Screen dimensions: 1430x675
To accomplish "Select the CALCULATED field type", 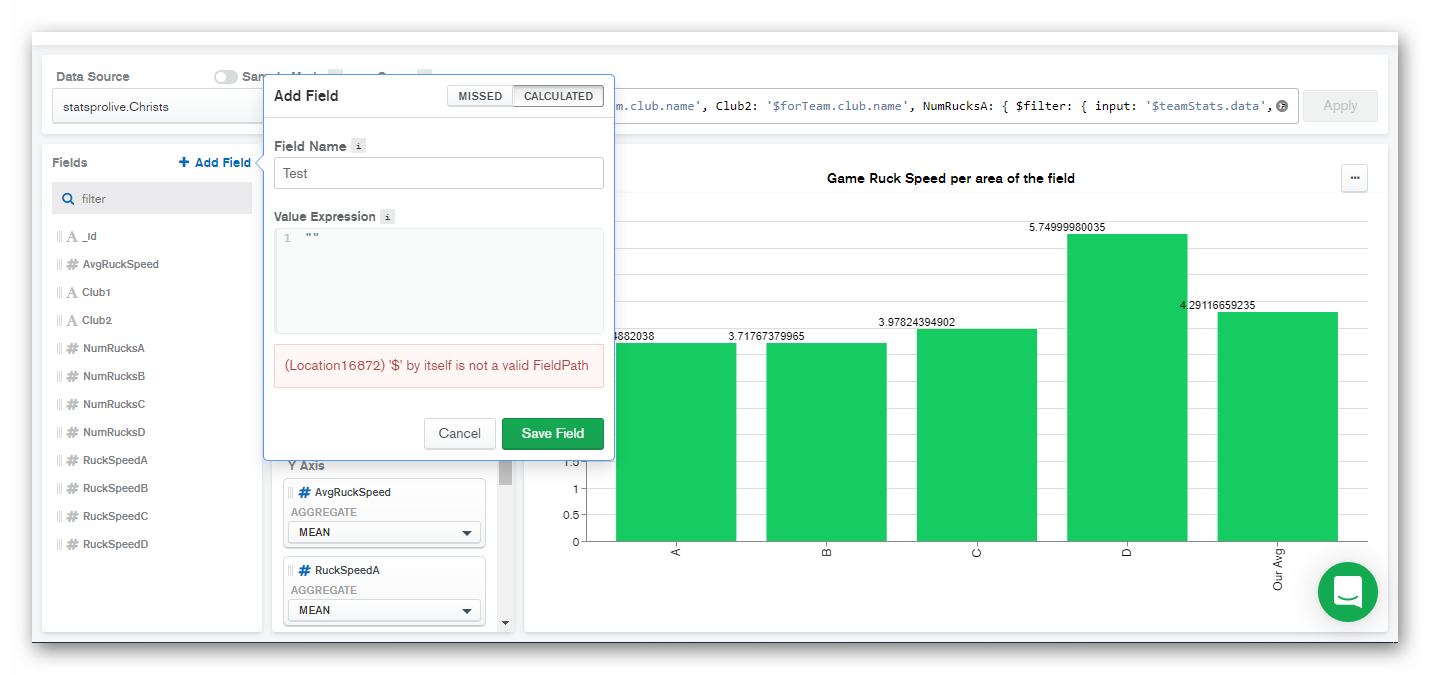I will pyautogui.click(x=558, y=96).
